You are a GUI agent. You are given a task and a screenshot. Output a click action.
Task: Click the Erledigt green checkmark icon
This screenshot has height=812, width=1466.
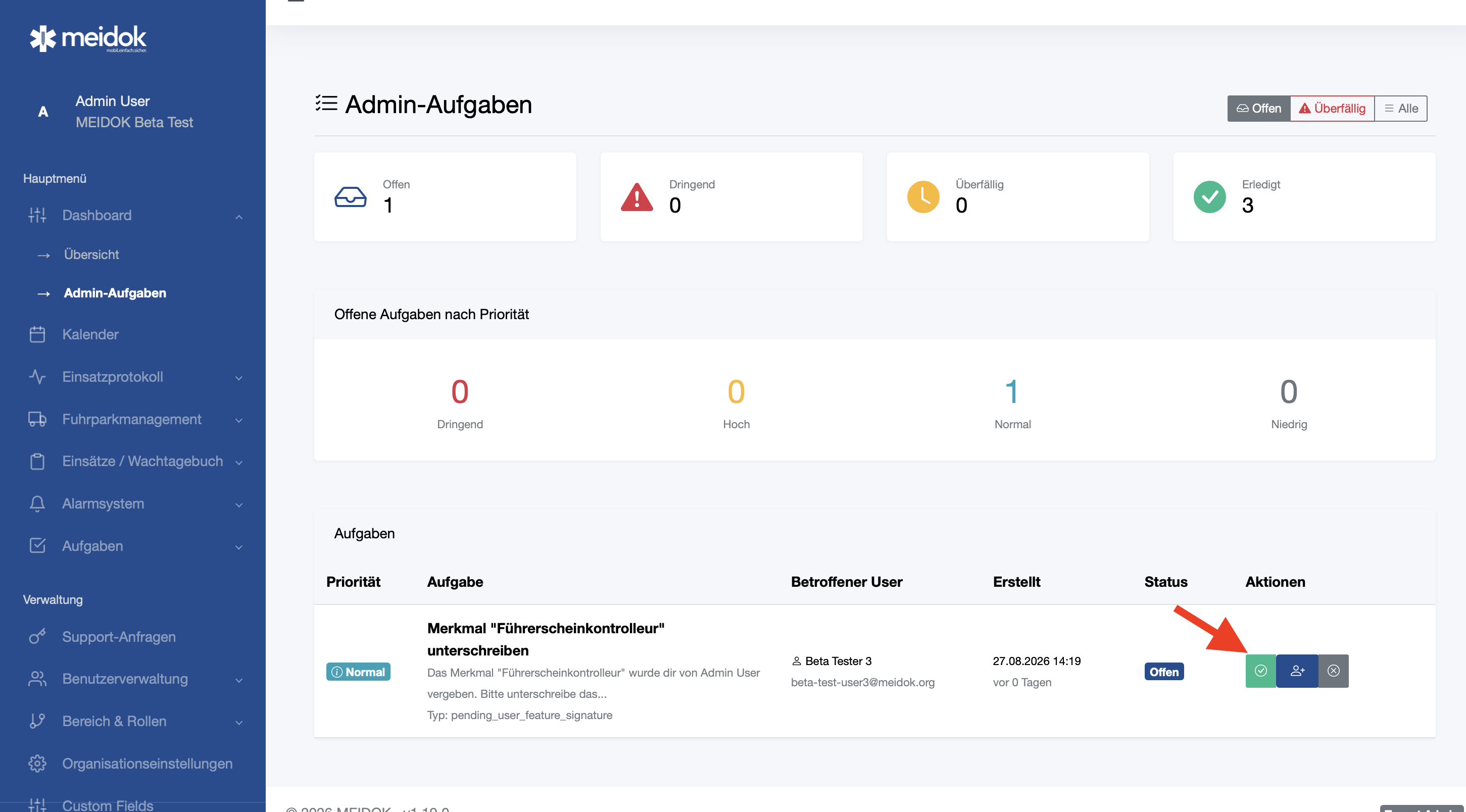(1209, 197)
